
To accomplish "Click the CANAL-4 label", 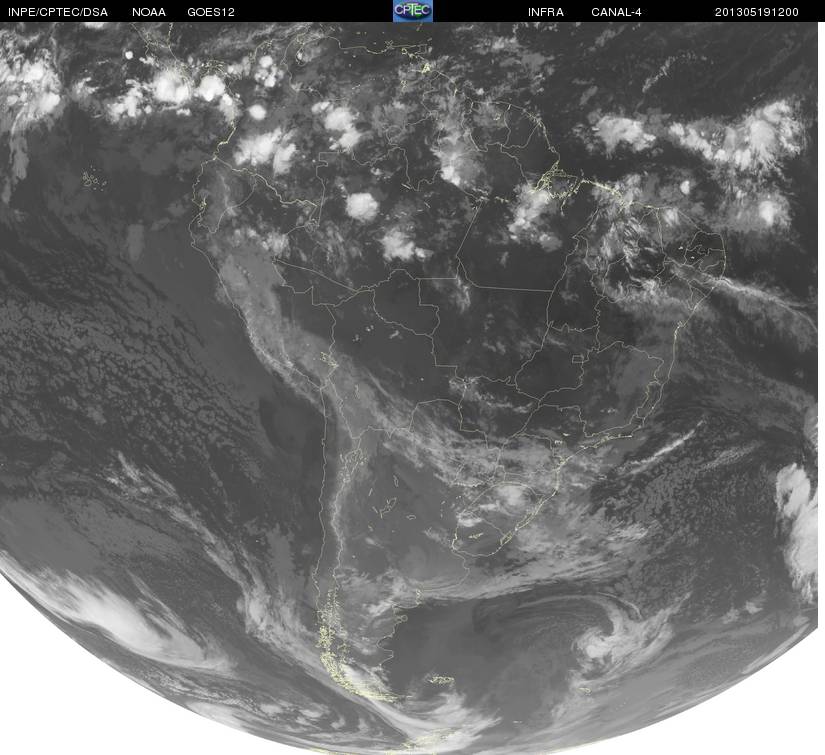I will [x=616, y=12].
